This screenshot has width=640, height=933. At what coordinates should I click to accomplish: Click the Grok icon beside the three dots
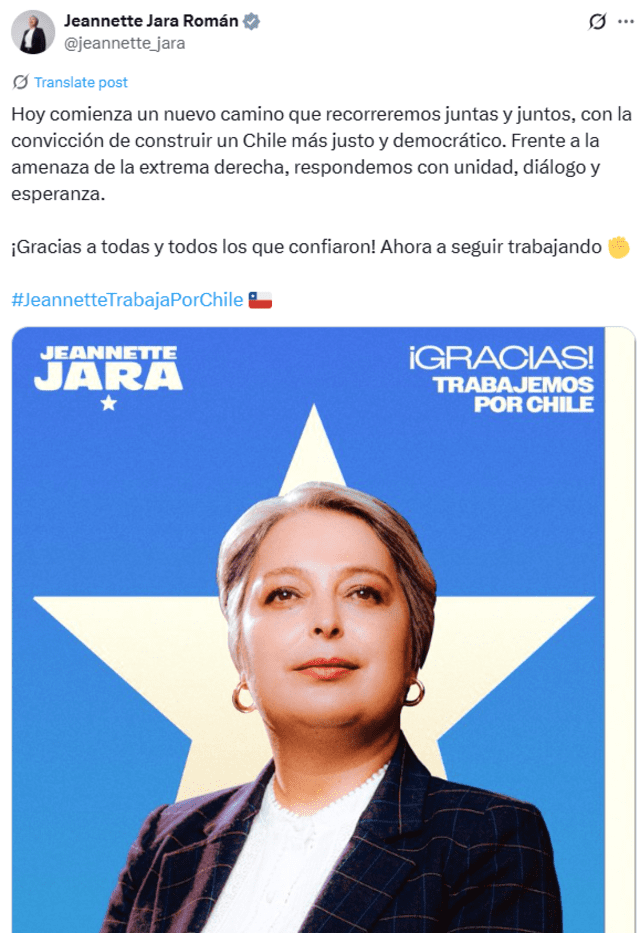point(597,22)
